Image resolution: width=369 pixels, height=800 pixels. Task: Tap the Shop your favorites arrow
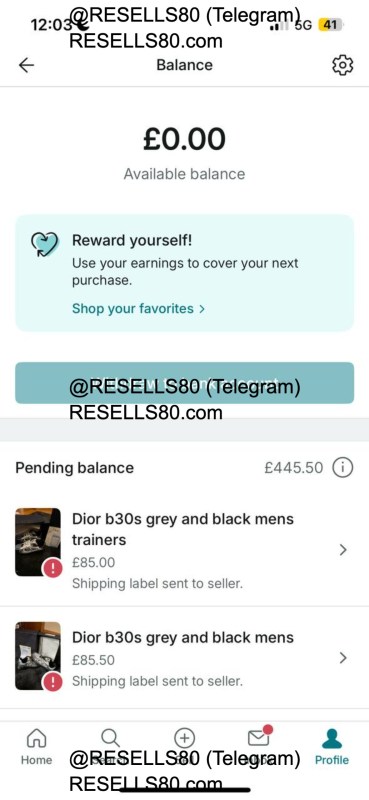coord(202,309)
